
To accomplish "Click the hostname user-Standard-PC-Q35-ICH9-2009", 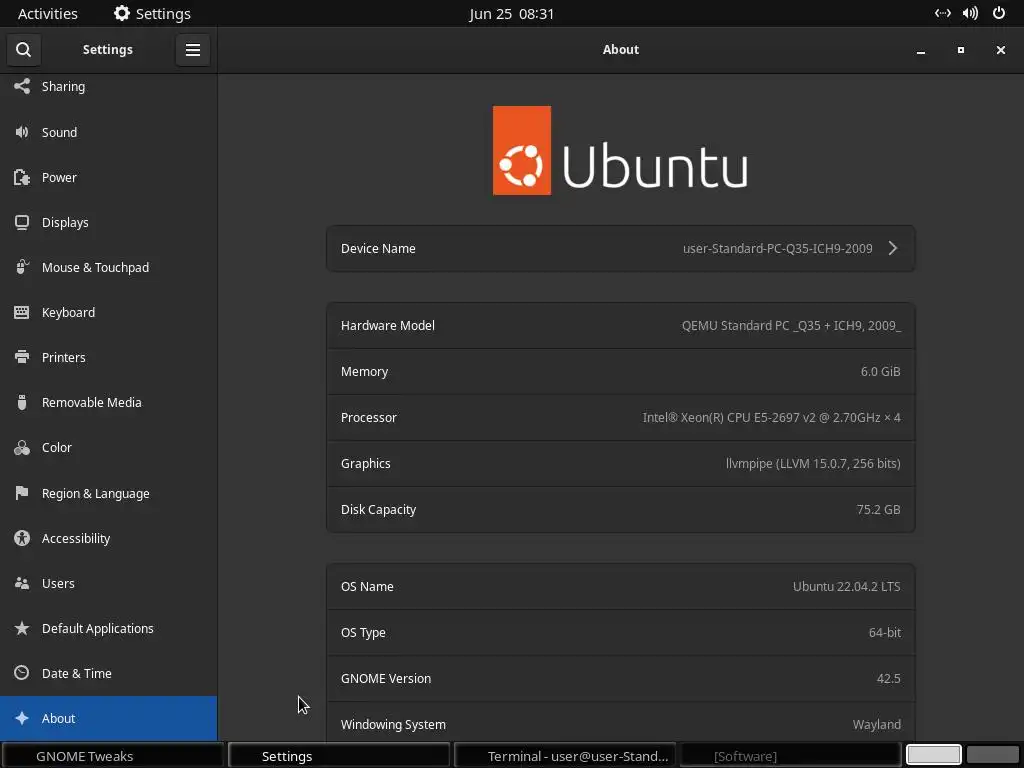I will pos(777,248).
